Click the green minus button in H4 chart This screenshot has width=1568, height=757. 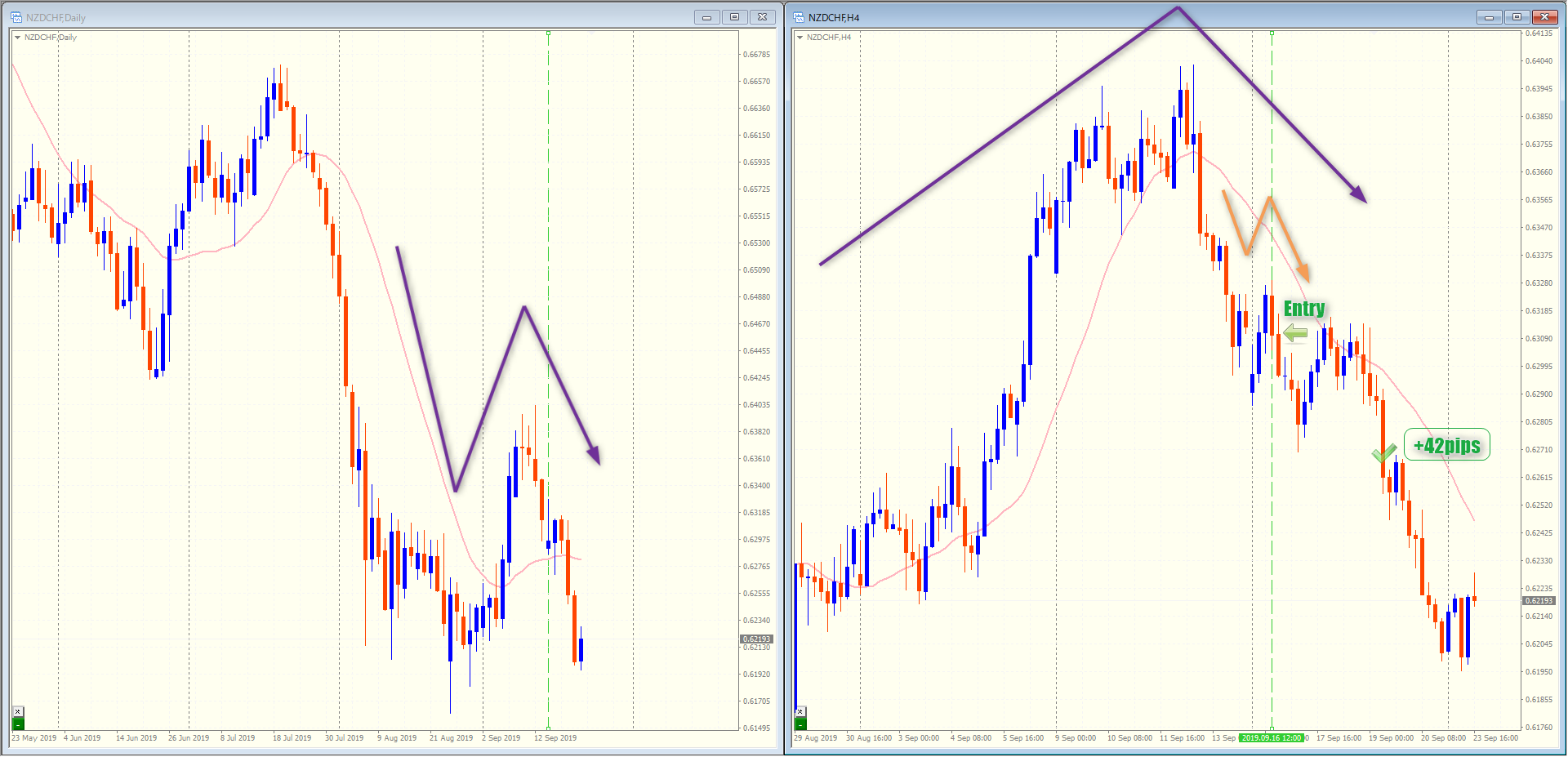pos(800,724)
